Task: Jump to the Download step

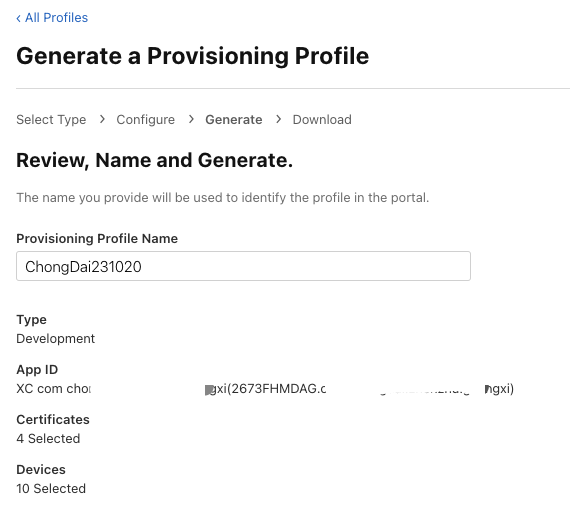Action: tap(322, 120)
